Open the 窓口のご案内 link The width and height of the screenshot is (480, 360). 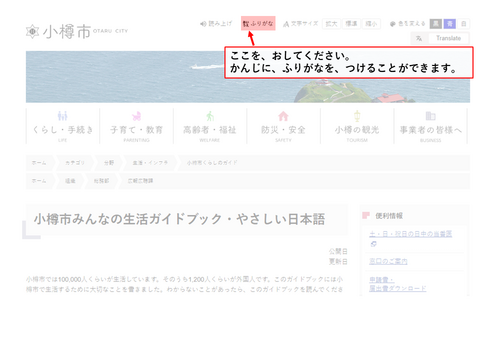click(x=388, y=261)
